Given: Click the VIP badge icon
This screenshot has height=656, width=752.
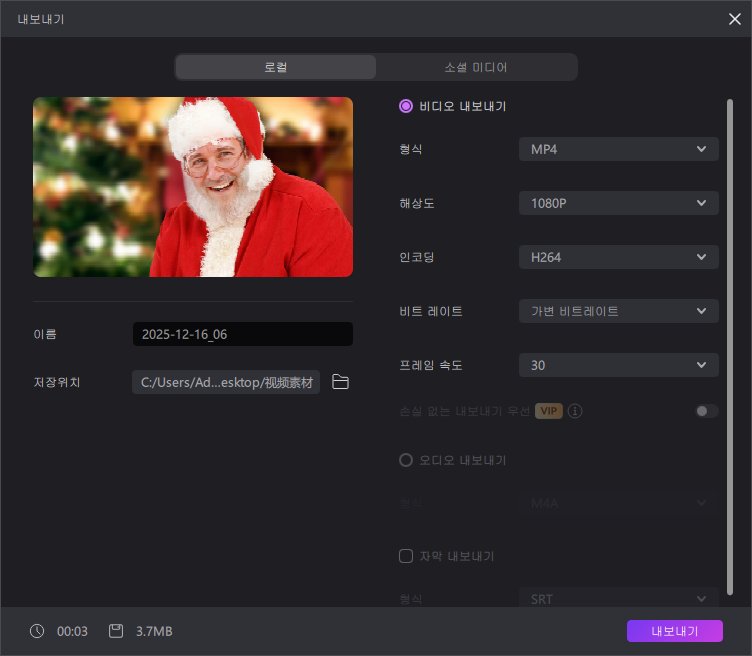Looking at the screenshot, I should point(547,411).
